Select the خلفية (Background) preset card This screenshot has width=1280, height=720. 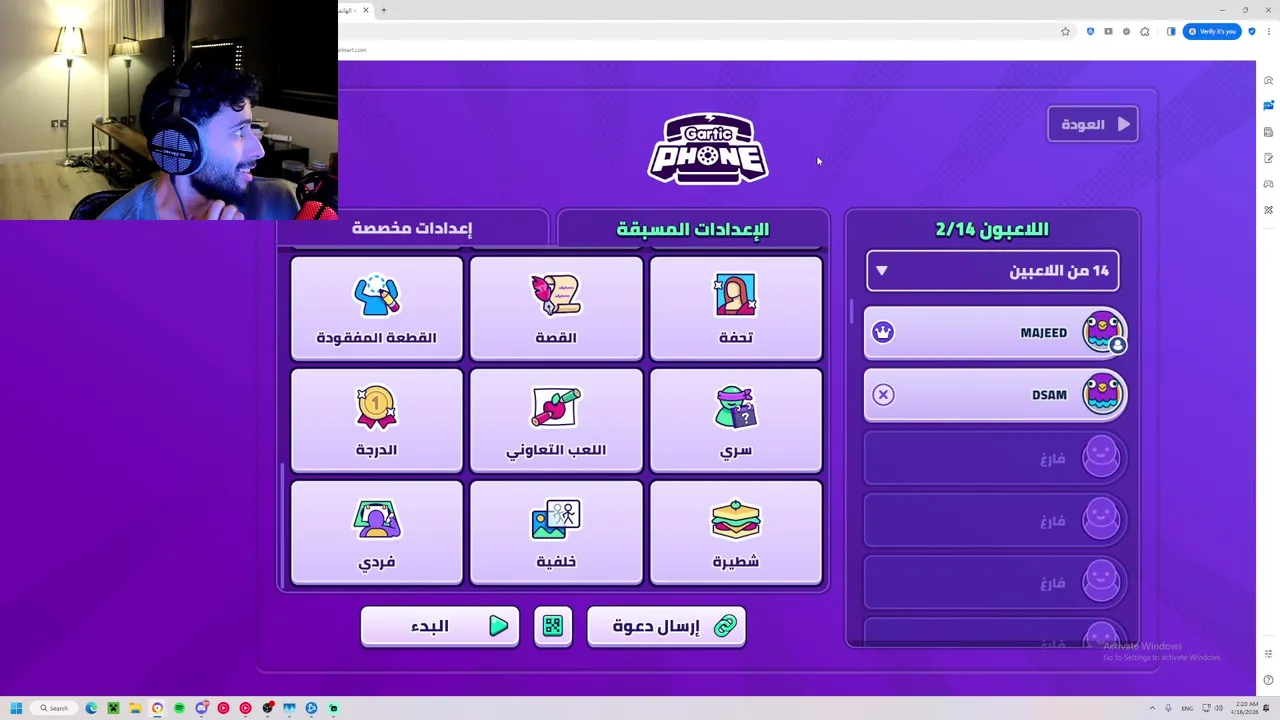[x=556, y=532]
